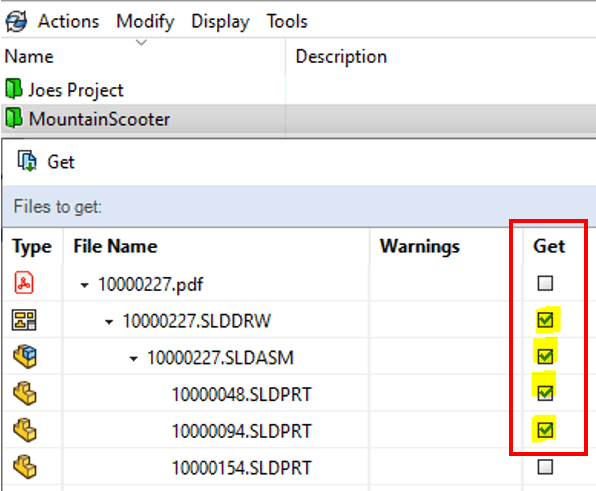Open the Tools menu
596x491 pixels.
(287, 21)
